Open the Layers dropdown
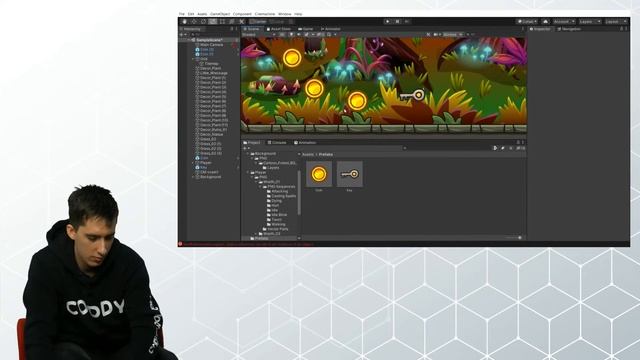640x360 pixels. click(589, 22)
